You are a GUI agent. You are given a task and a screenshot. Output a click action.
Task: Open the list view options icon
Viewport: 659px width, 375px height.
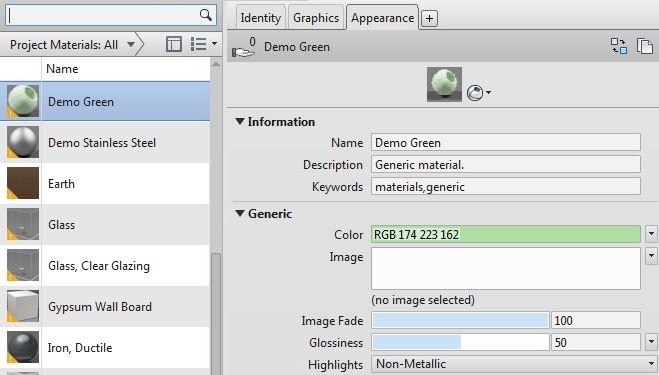point(204,44)
